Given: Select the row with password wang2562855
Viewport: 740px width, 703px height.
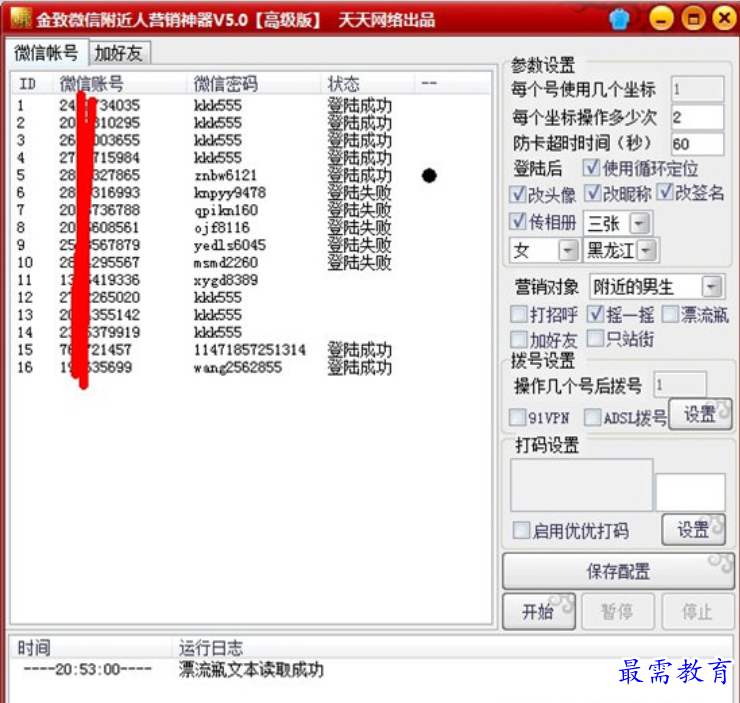Looking at the screenshot, I should pyautogui.click(x=251, y=367).
